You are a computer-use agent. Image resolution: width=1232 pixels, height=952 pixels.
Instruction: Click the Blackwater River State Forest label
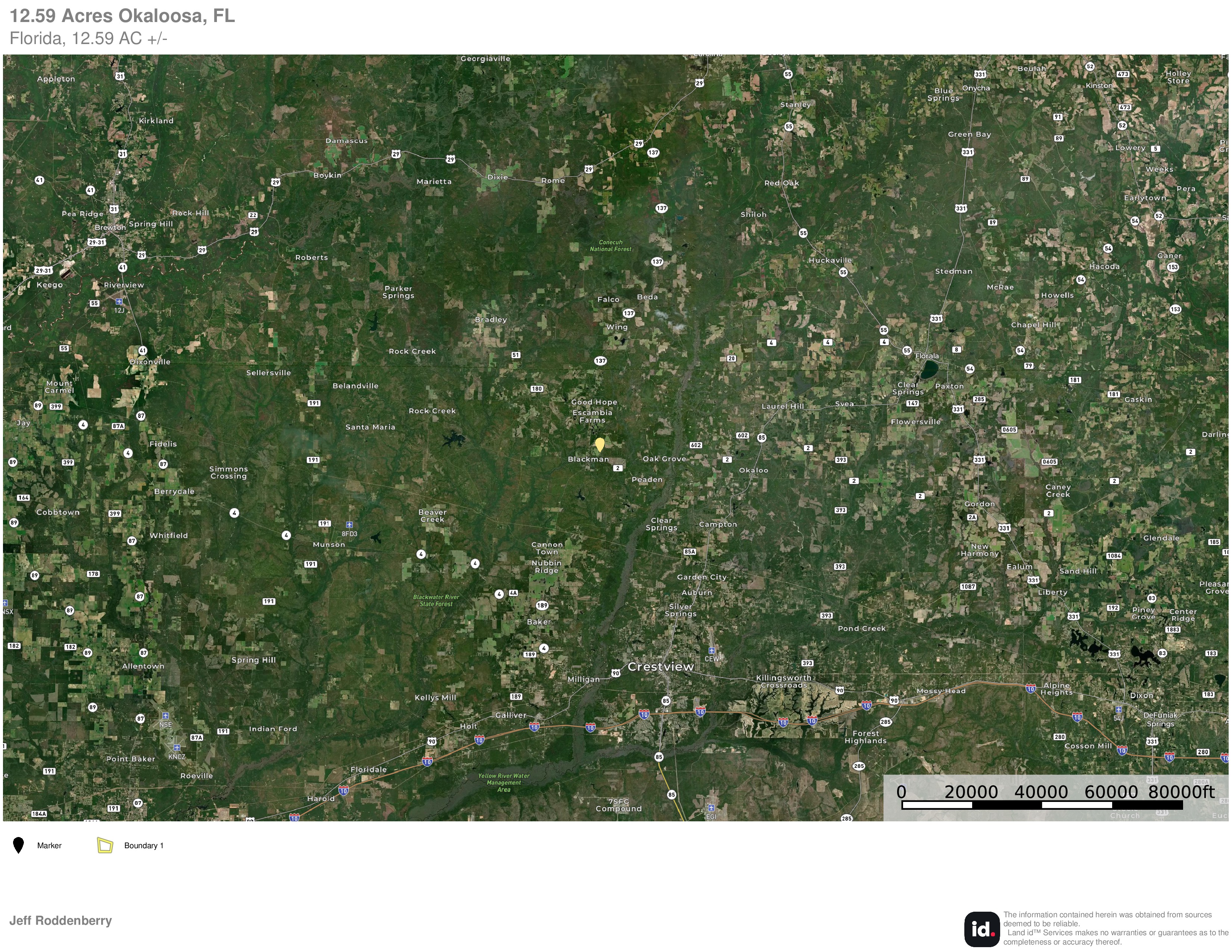[436, 600]
